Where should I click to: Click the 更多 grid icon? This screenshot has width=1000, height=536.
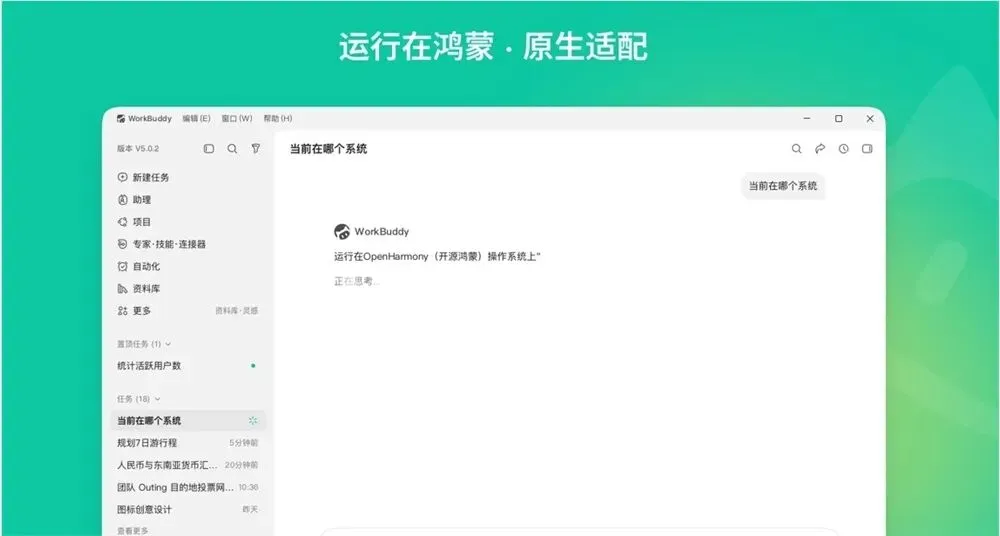coord(123,311)
